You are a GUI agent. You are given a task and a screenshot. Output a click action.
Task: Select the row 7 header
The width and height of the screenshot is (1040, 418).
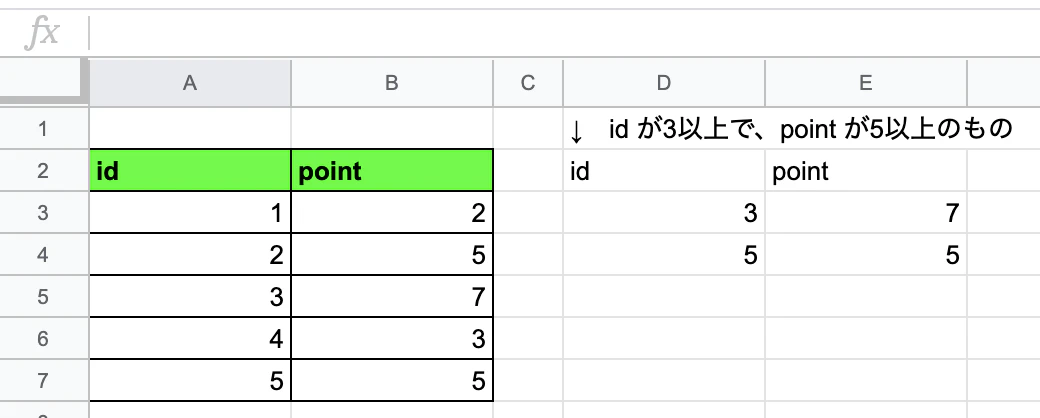[x=44, y=381]
